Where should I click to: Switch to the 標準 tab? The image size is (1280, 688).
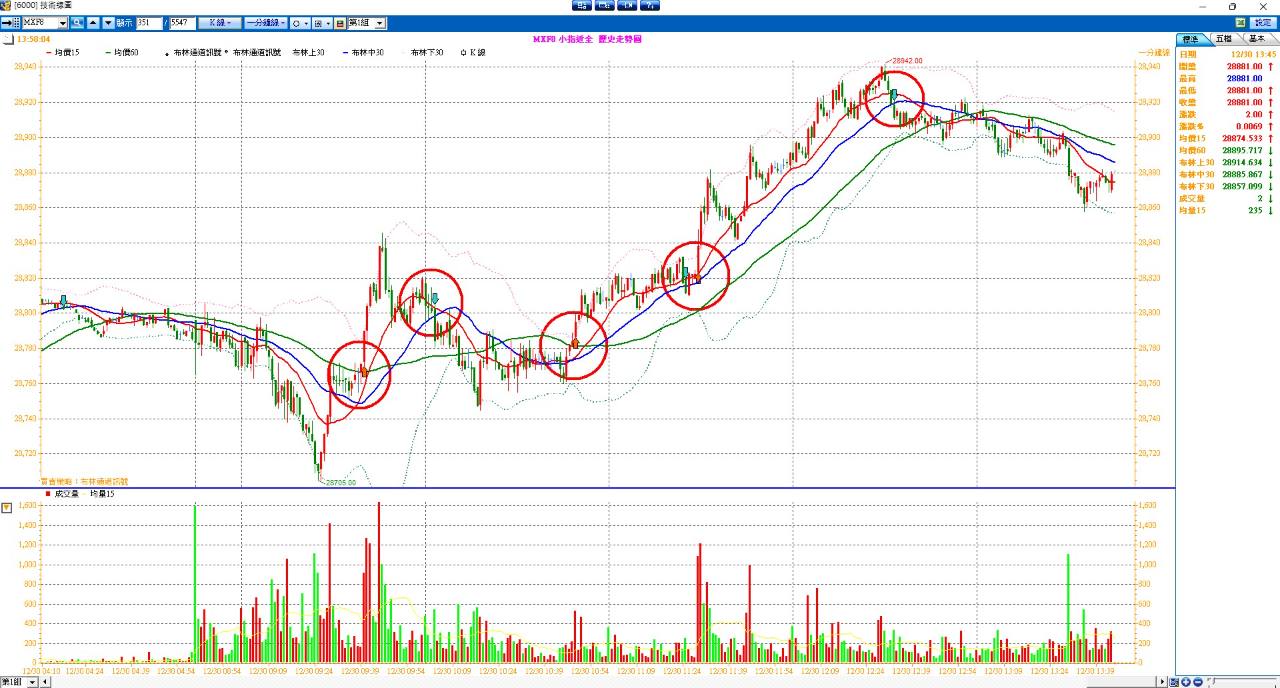(1191, 38)
